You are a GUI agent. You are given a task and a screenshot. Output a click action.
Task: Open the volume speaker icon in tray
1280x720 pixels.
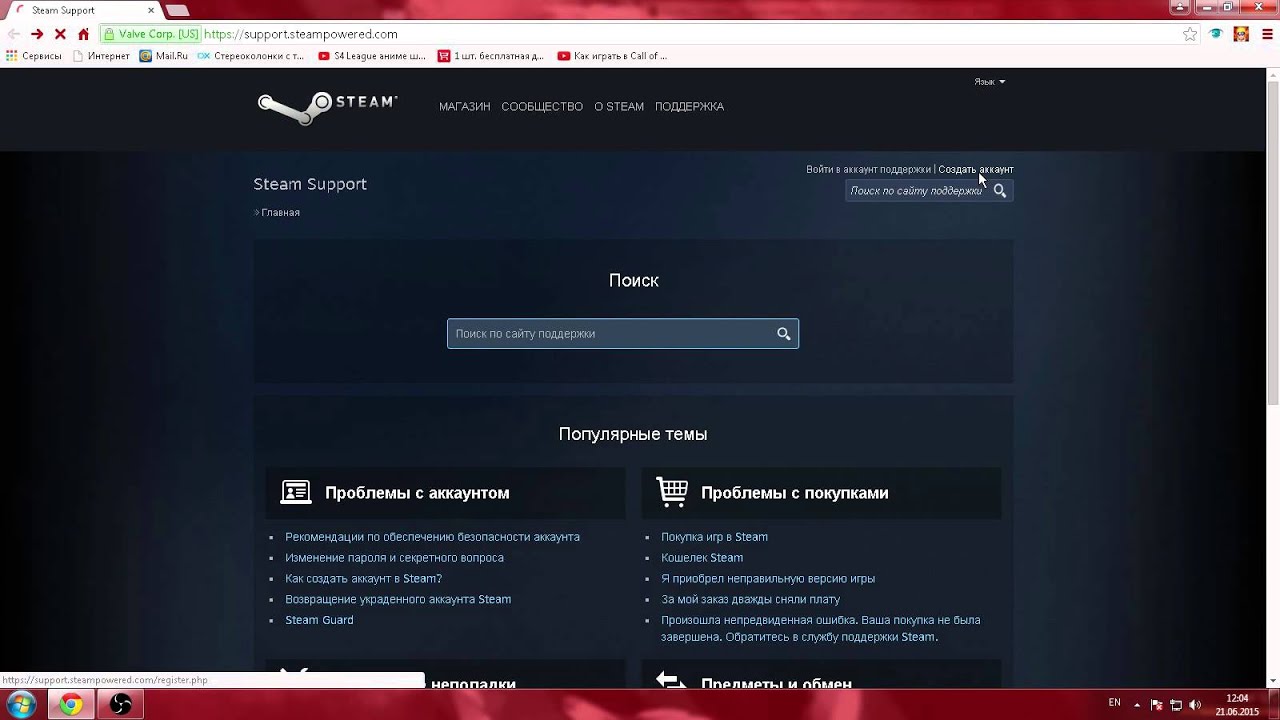(x=1195, y=705)
